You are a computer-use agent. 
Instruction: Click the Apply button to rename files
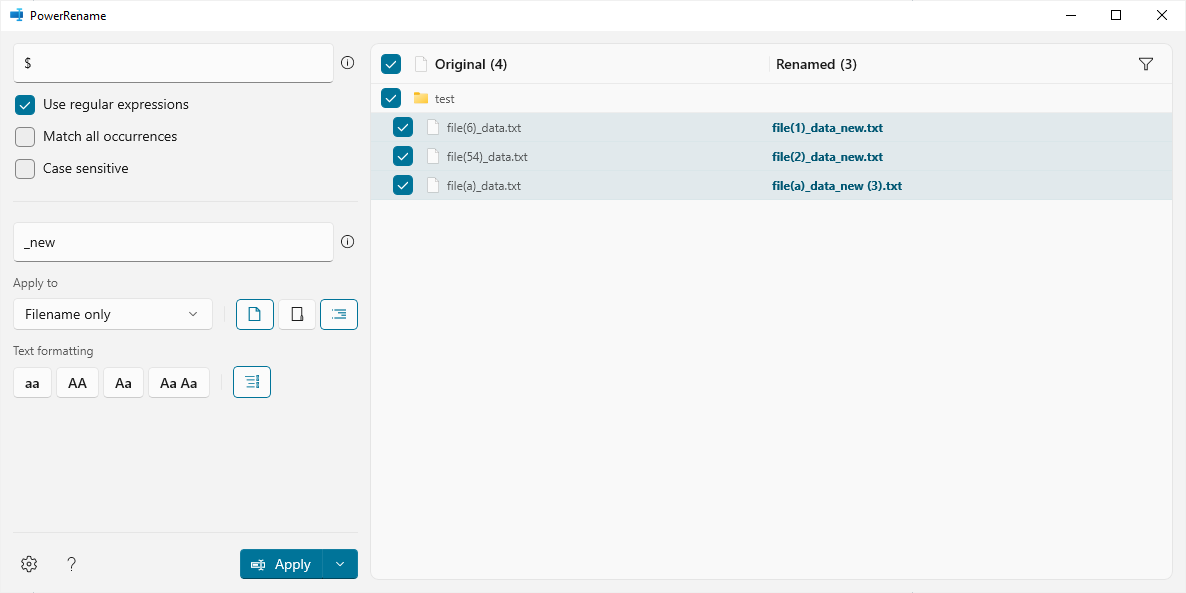point(285,563)
